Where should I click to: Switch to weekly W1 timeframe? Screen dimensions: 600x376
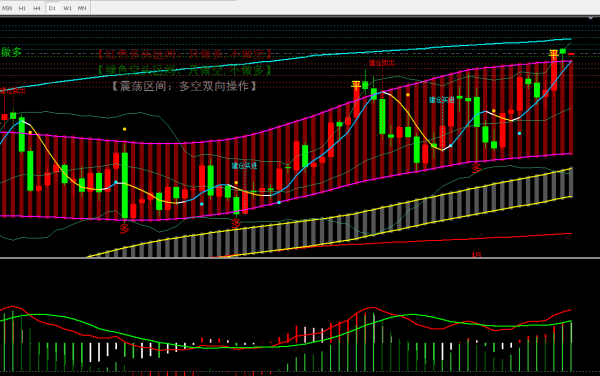coord(67,8)
